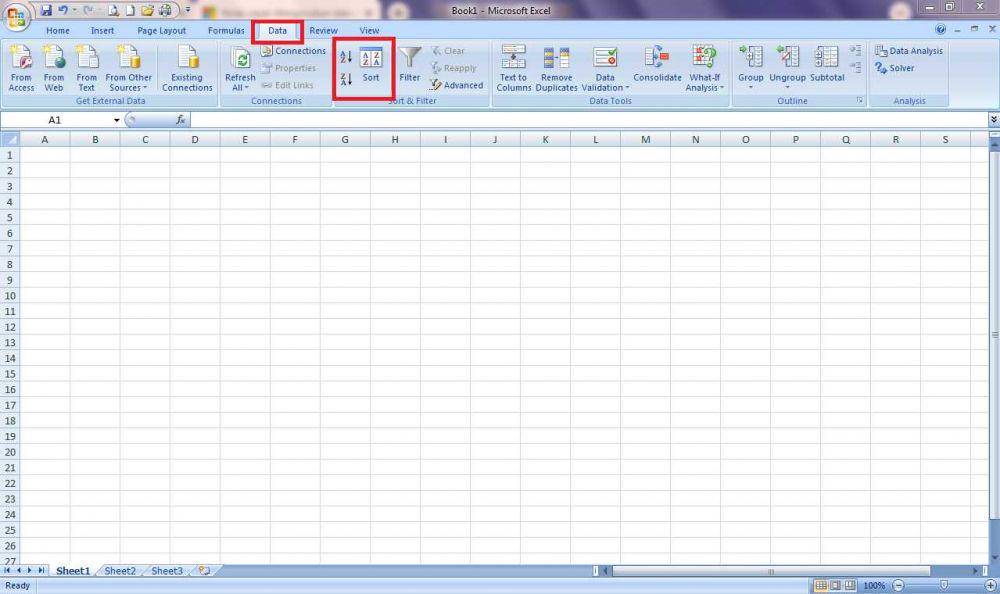
Task: Click the Consolidate tool
Action: pos(657,65)
